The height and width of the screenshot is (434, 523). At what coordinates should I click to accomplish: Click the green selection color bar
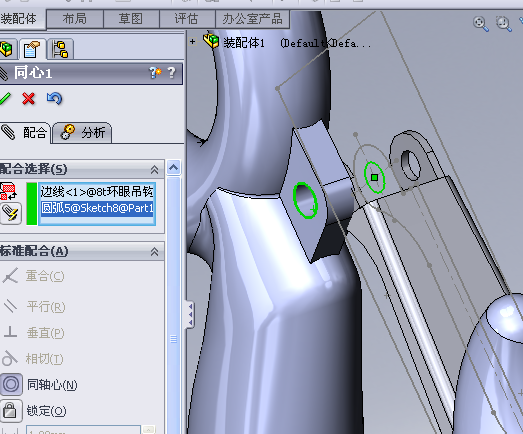point(31,203)
